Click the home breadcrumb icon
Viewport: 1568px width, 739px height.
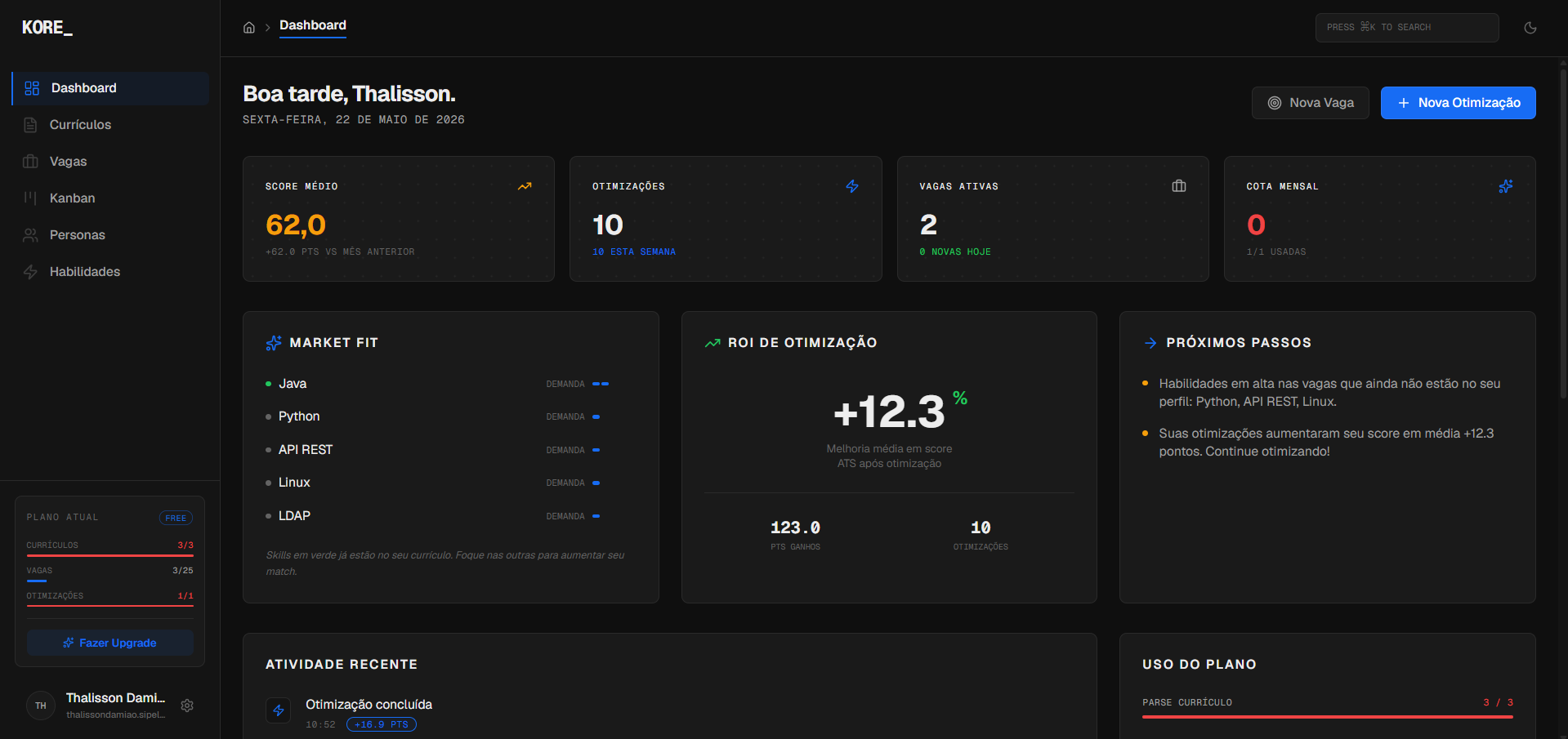[249, 28]
